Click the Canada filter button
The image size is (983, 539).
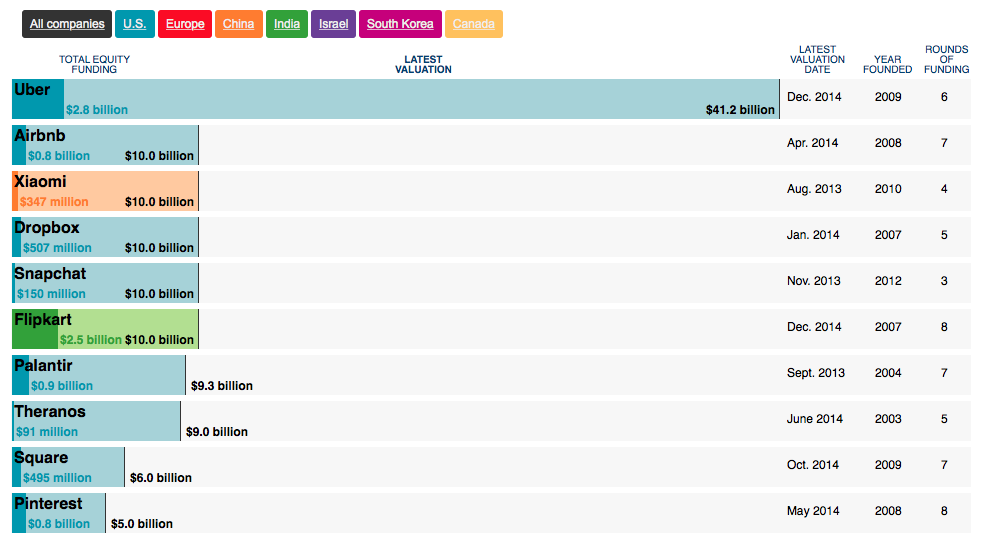(x=474, y=24)
